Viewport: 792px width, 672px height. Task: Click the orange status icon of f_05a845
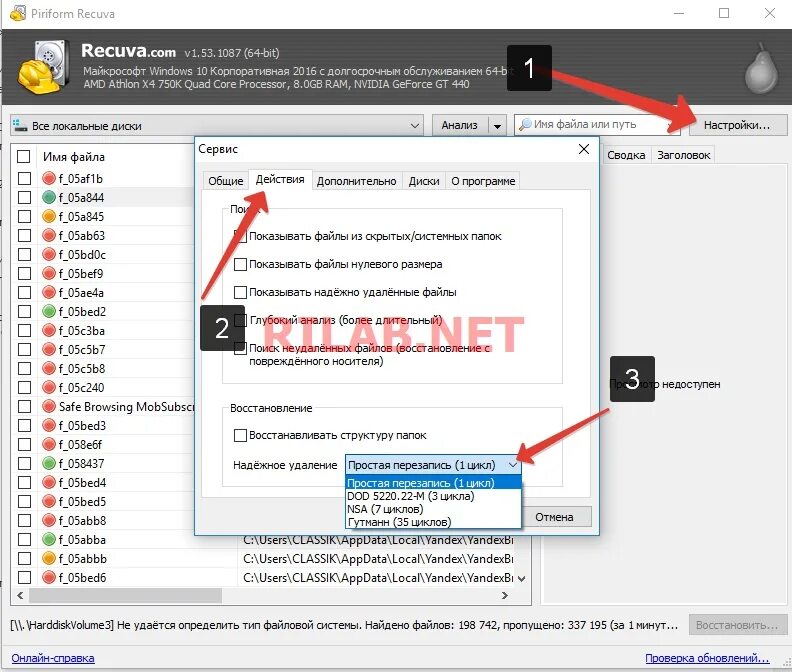48,216
